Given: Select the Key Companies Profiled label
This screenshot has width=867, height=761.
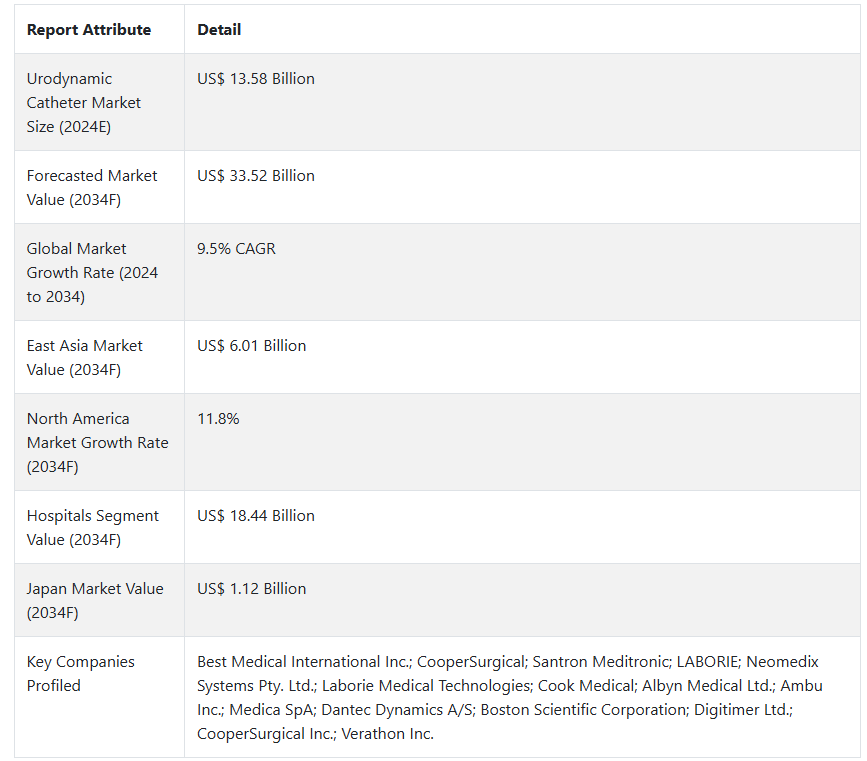Looking at the screenshot, I should click(81, 673).
